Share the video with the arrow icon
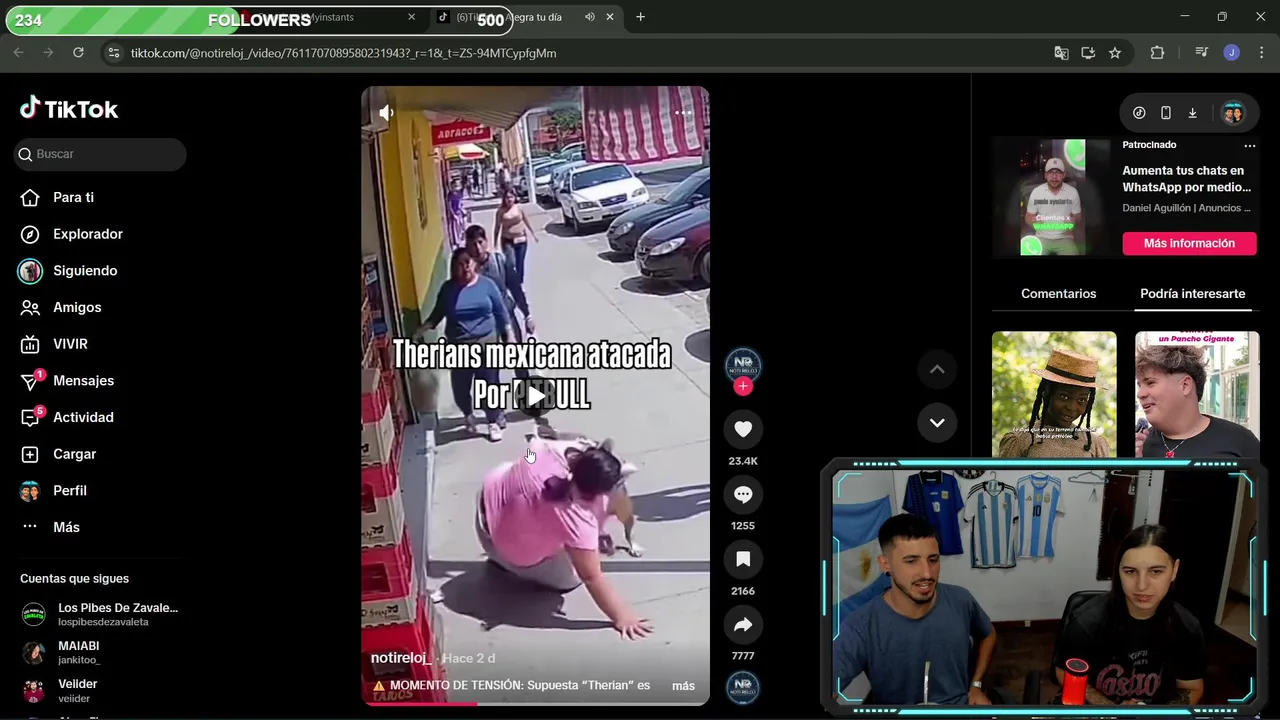1280x720 pixels. 743,625
